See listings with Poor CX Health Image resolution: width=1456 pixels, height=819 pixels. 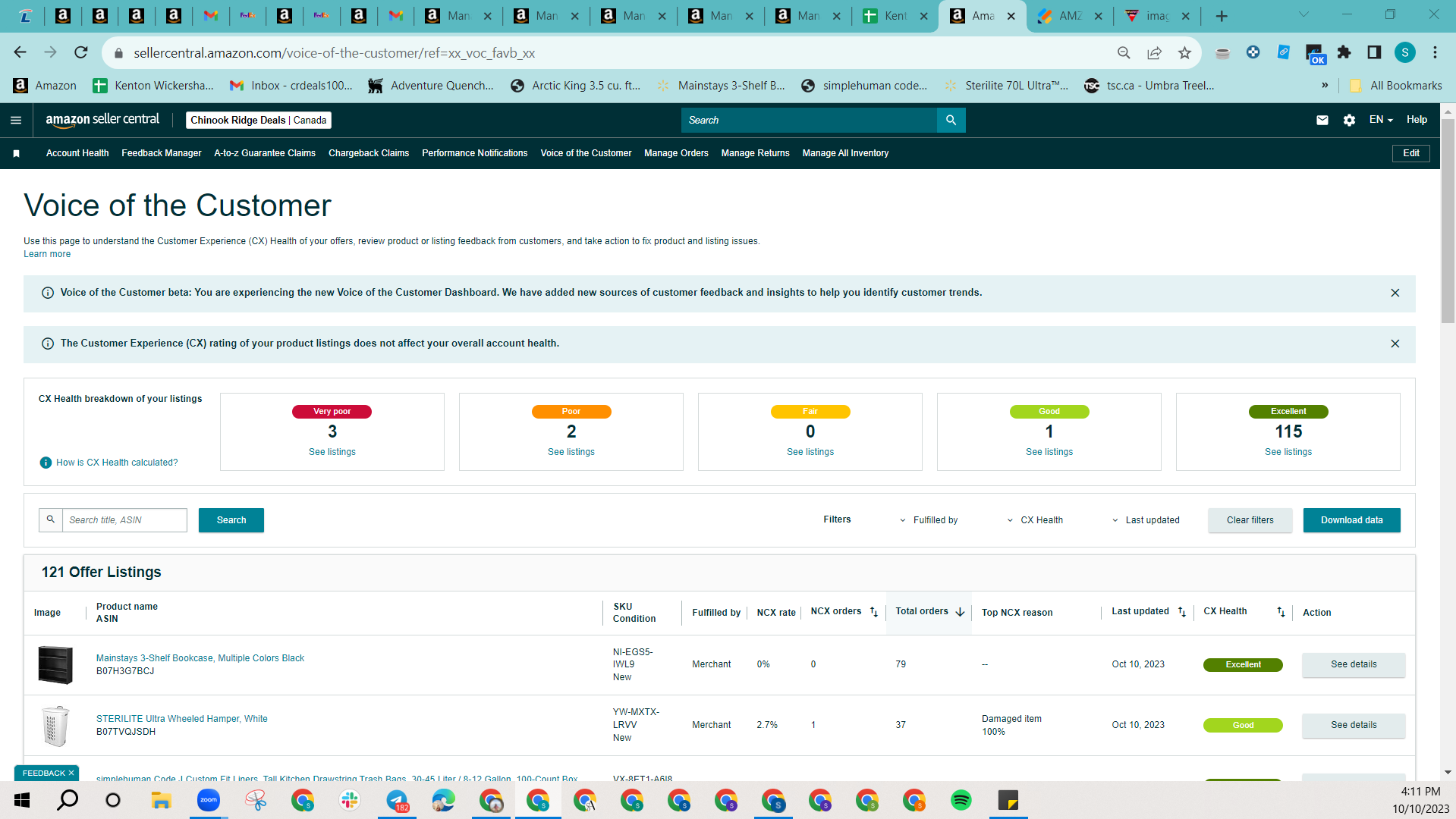pos(571,452)
